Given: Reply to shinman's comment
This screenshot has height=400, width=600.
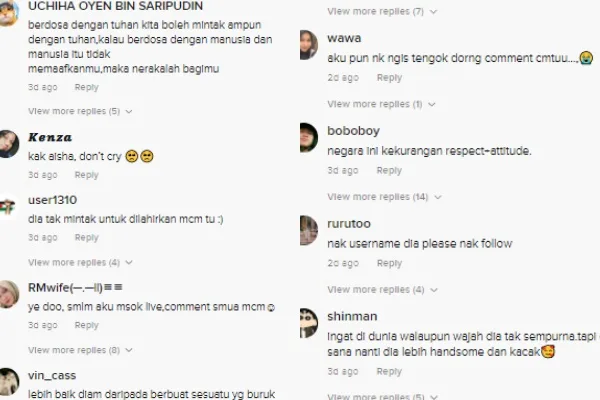Looking at the screenshot, I should 389,372.
